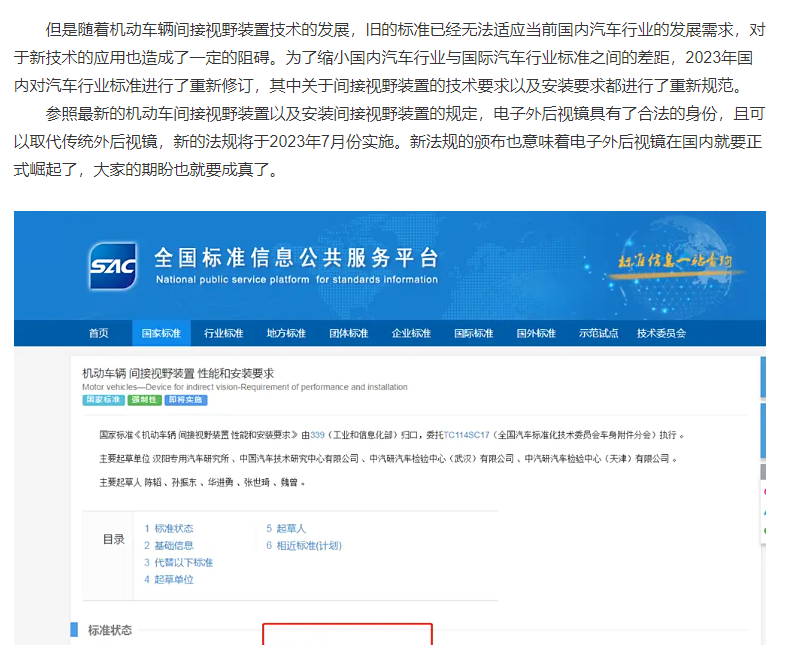This screenshot has height=645, width=786.
Task: Click the 标准状态 section heading
Action: click(110, 630)
